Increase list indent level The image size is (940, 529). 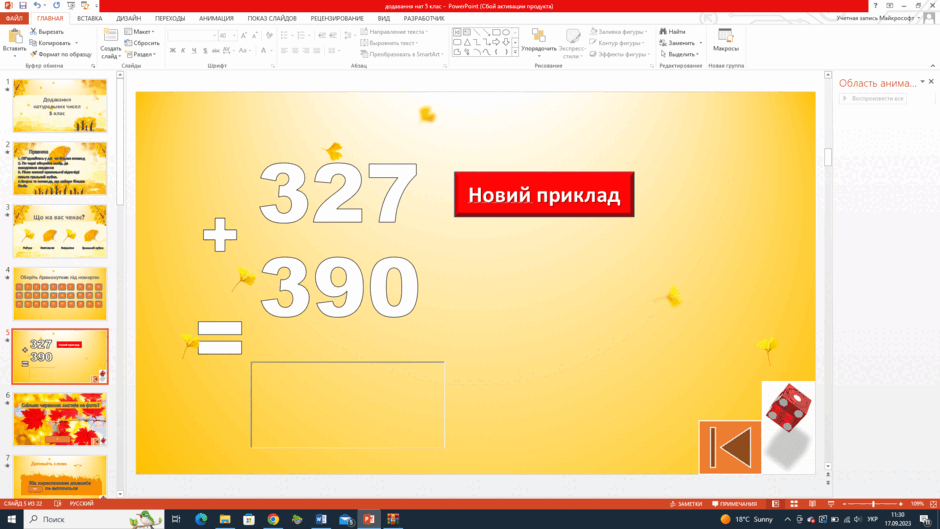click(x=333, y=35)
